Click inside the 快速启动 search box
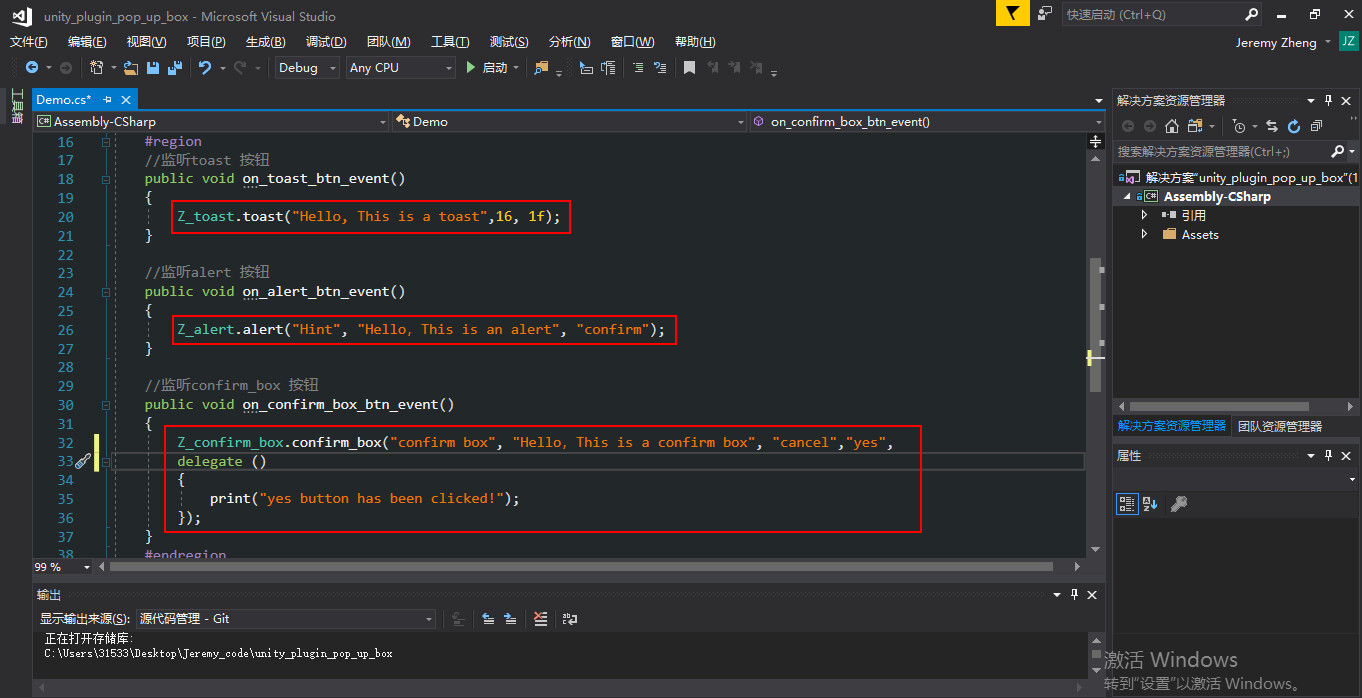The image size is (1362, 698). click(x=1150, y=15)
